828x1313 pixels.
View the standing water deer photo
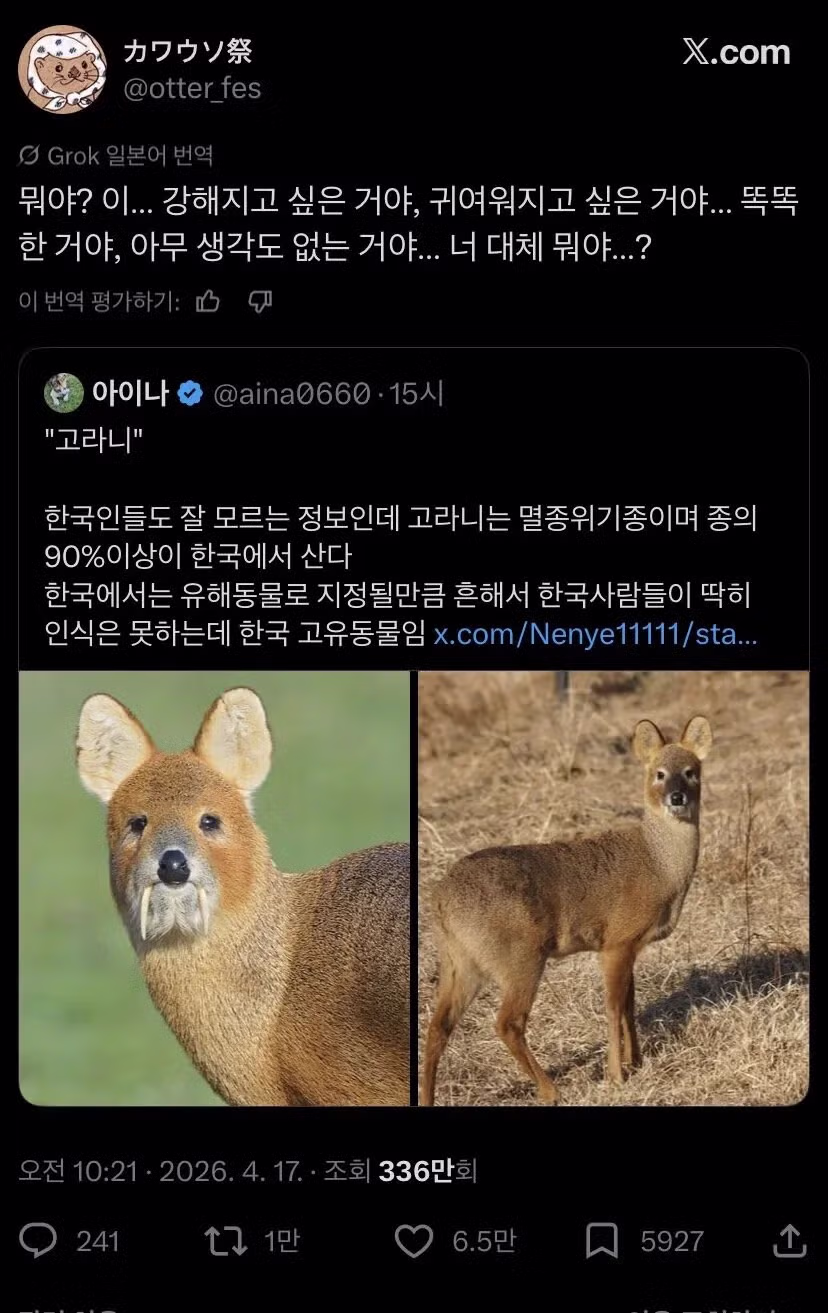point(613,887)
